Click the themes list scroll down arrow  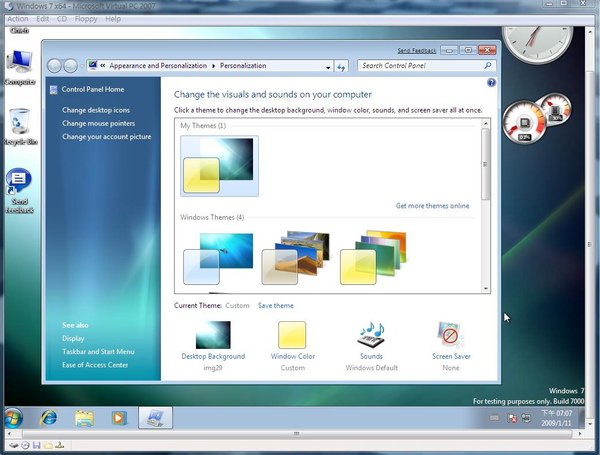486,289
